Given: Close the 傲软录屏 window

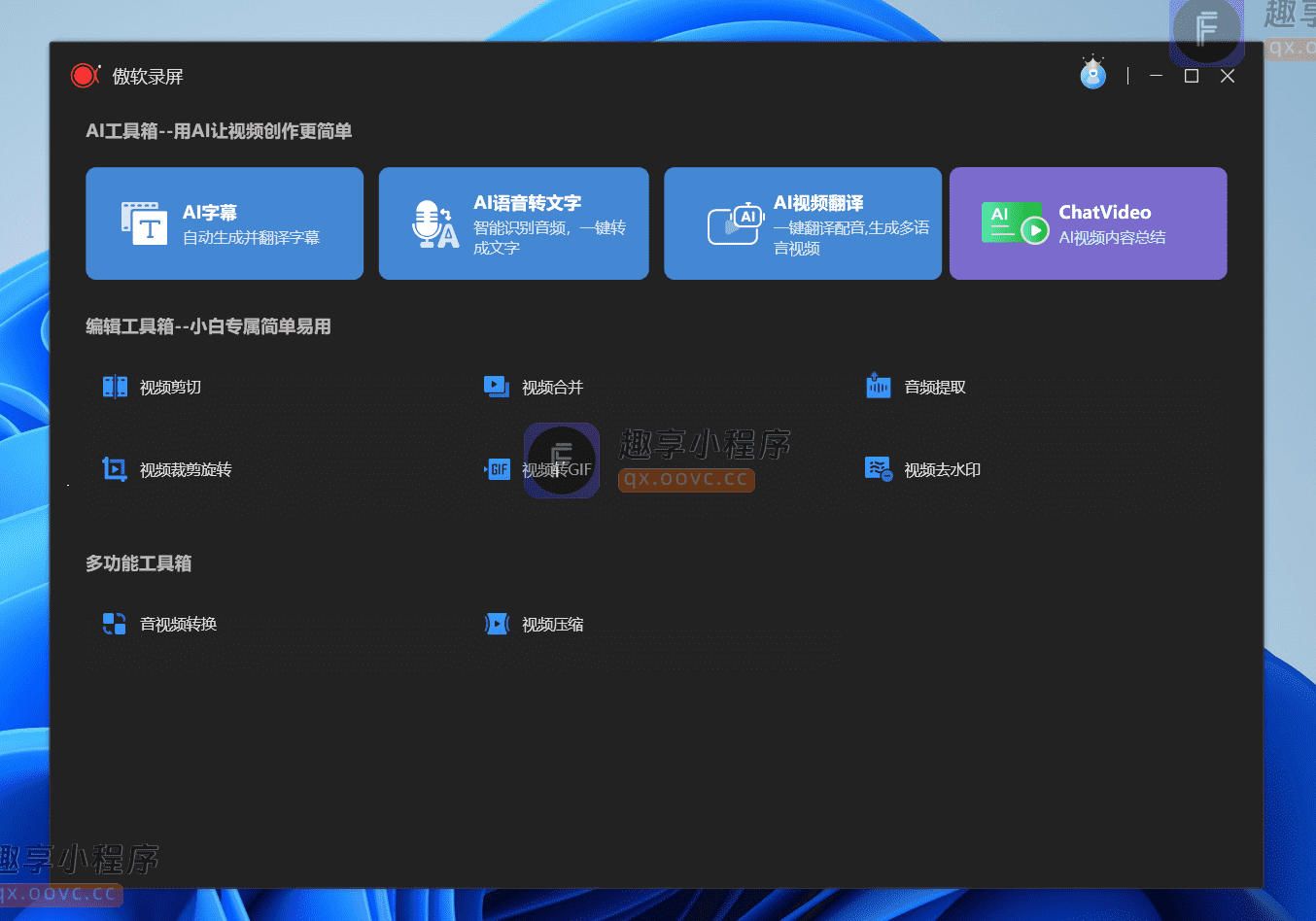Looking at the screenshot, I should [x=1228, y=76].
